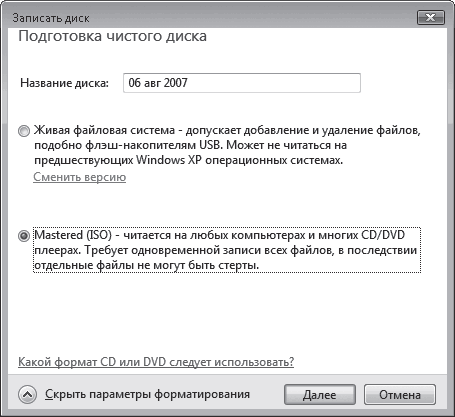Select the Живая файловая система radio button
Image resolution: width=455 pixels, height=417 pixels.
(x=24, y=131)
